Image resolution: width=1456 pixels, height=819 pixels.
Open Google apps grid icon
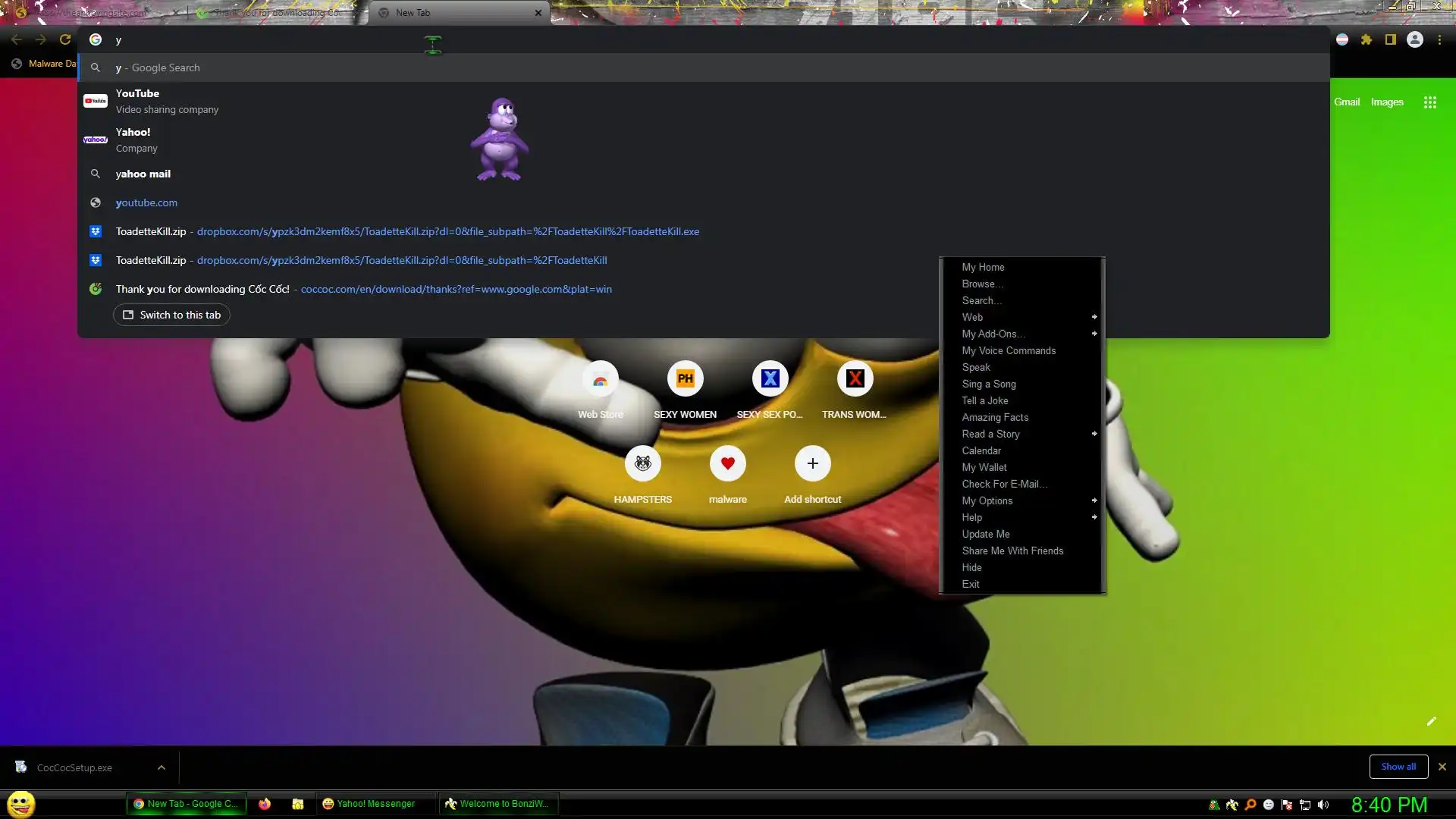pos(1430,102)
